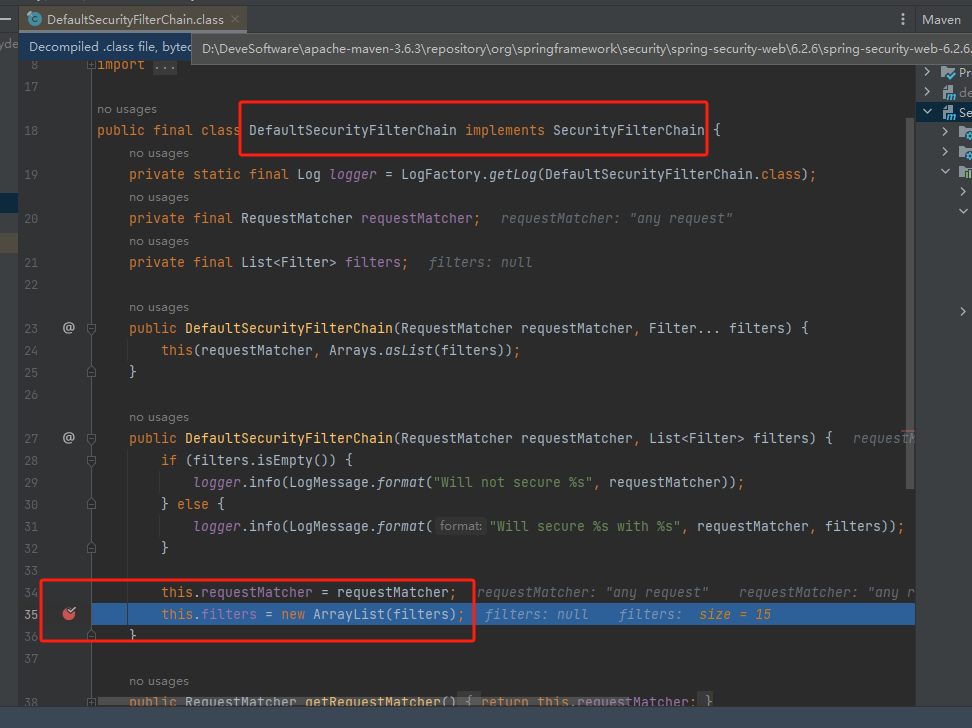
Task: Click the @ annotation icon beside line 27
Action: (x=68, y=437)
